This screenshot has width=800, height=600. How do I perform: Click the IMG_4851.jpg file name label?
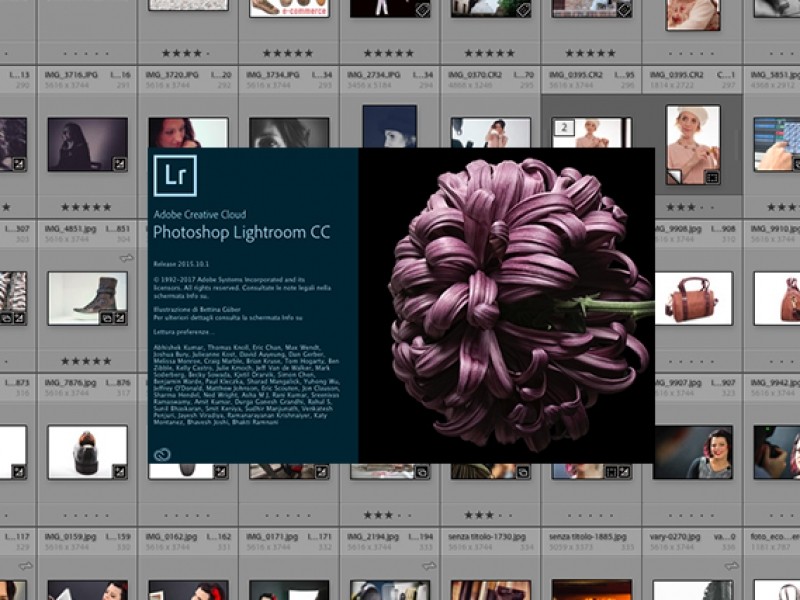69,229
